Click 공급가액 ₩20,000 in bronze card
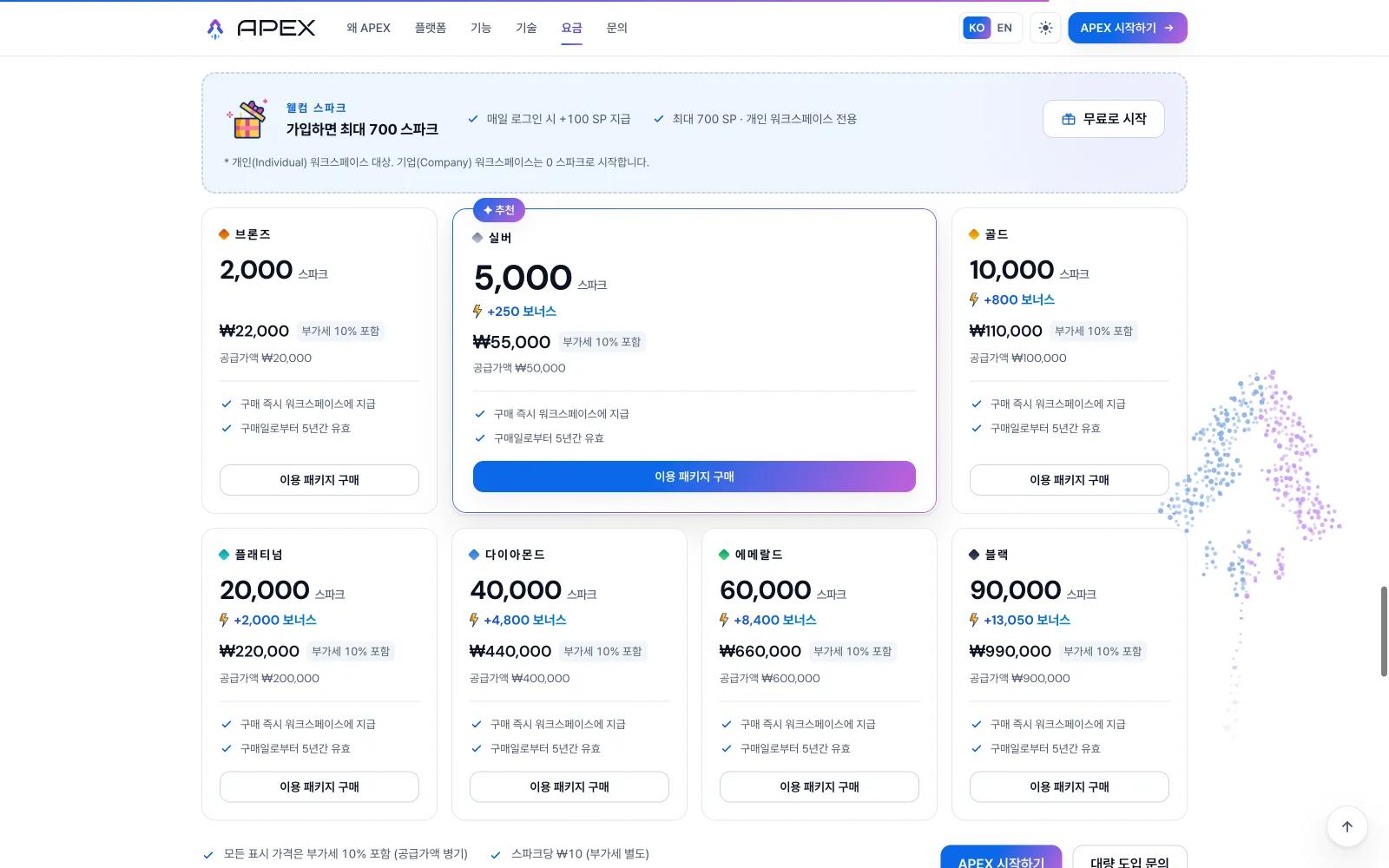The image size is (1389, 868). point(266,358)
